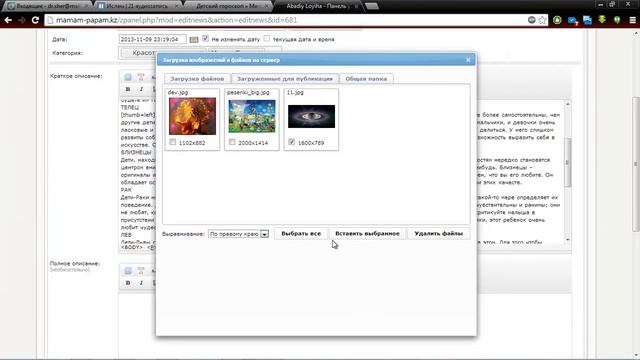Switch to the 'Общая папка' tab
This screenshot has width=640, height=360.
[x=366, y=79]
